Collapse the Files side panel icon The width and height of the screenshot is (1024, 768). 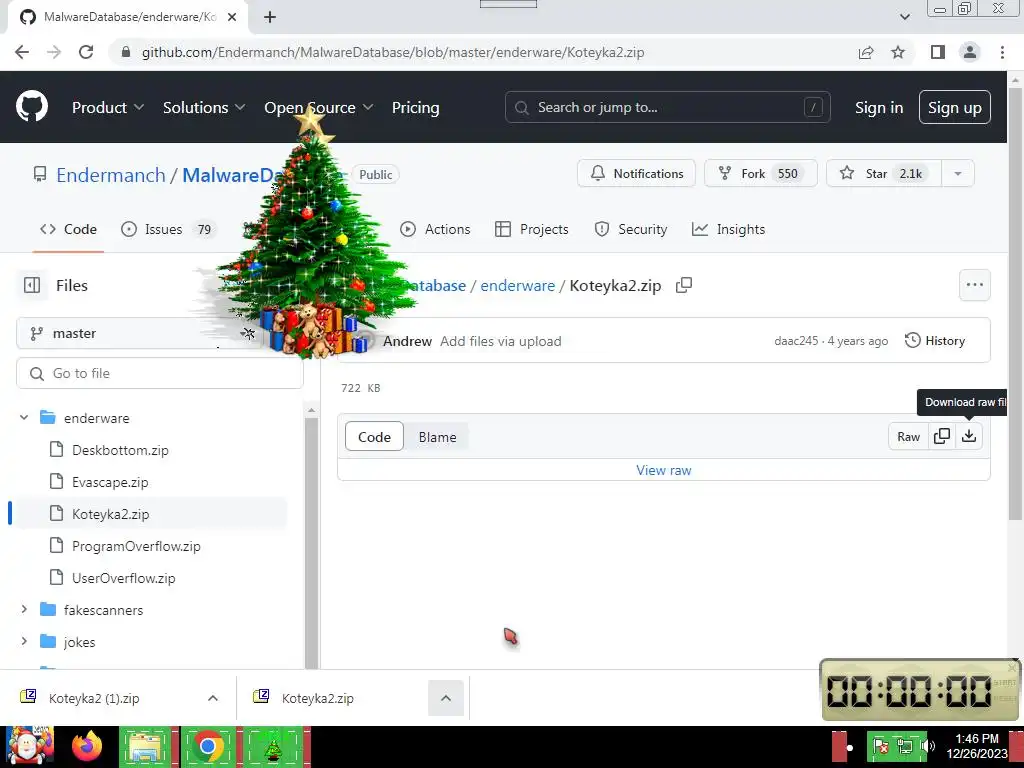31,285
